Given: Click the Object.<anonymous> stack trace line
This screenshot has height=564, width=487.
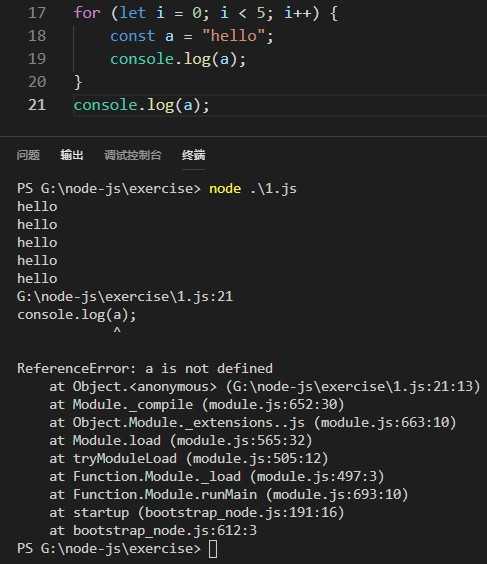Looking at the screenshot, I should pos(265,387).
